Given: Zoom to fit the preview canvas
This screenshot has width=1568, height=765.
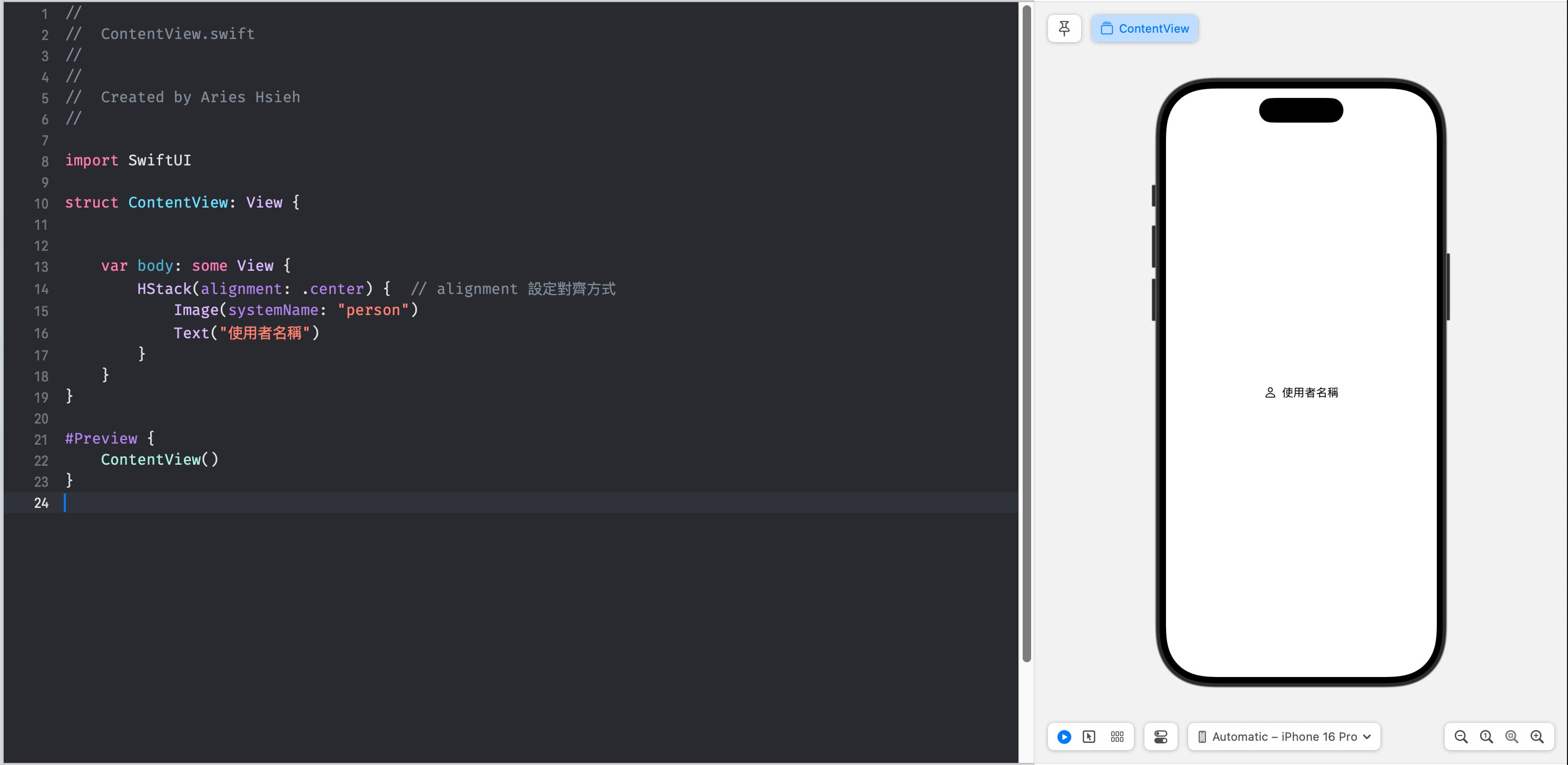Looking at the screenshot, I should click(x=1512, y=737).
